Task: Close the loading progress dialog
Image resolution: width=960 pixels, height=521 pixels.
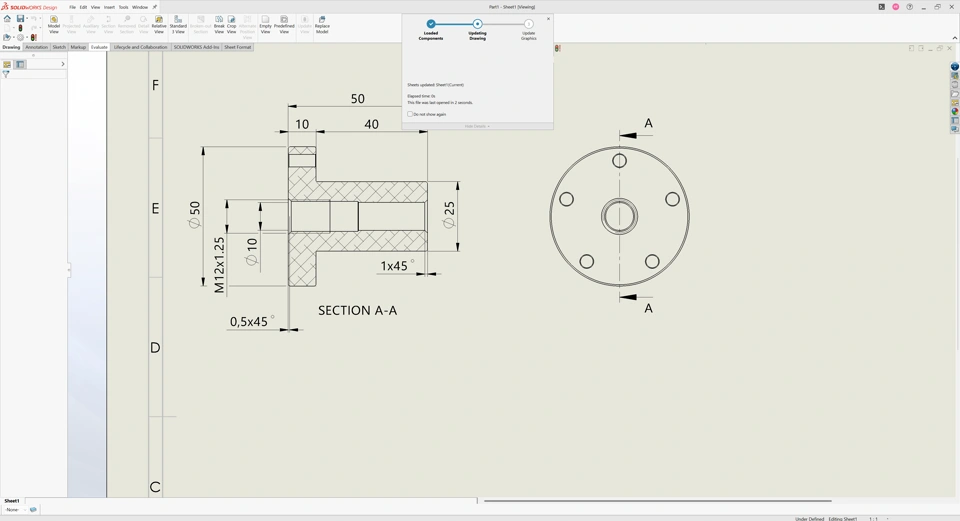Action: tap(548, 19)
